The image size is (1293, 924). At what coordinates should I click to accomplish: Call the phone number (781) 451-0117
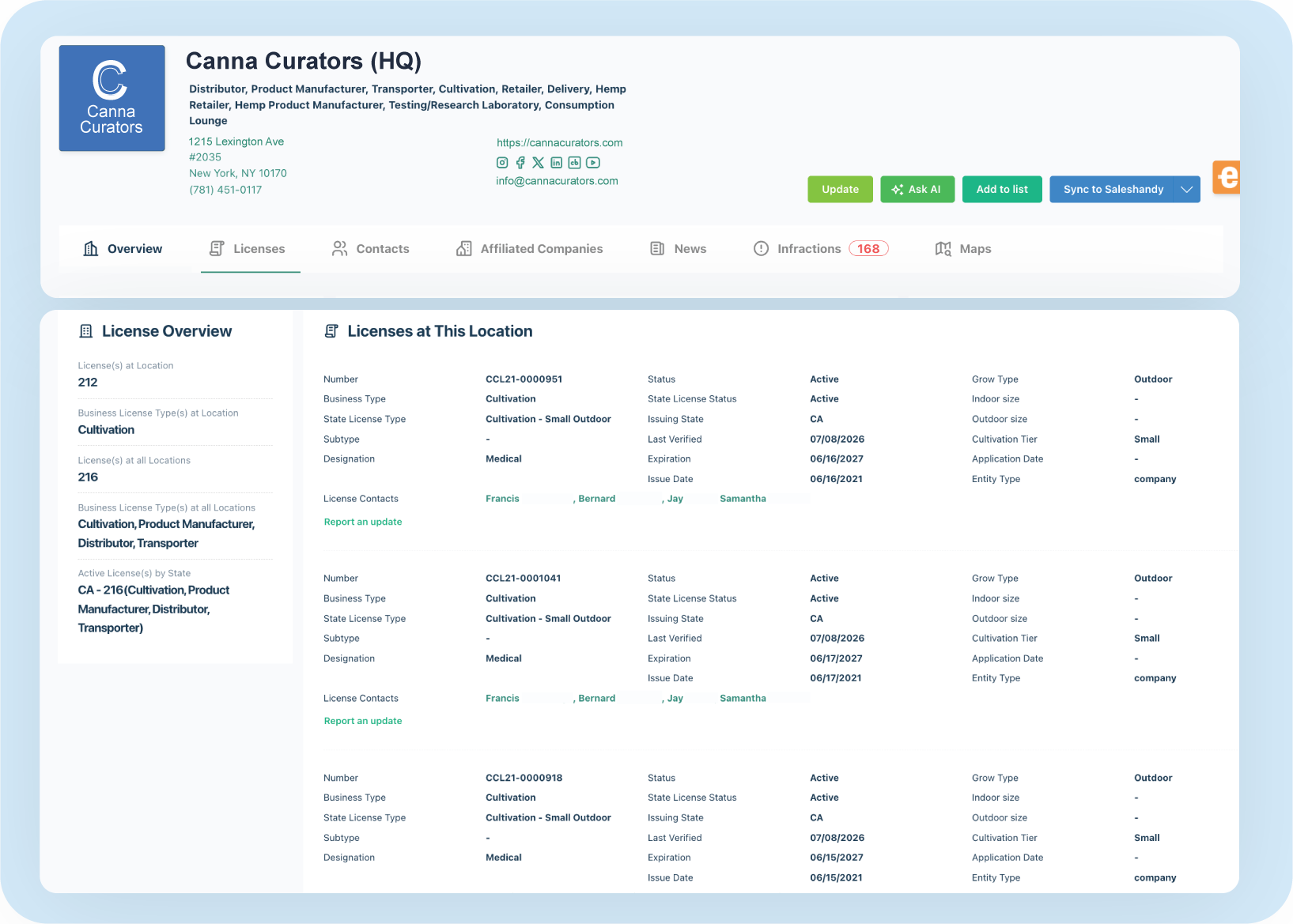click(x=225, y=190)
